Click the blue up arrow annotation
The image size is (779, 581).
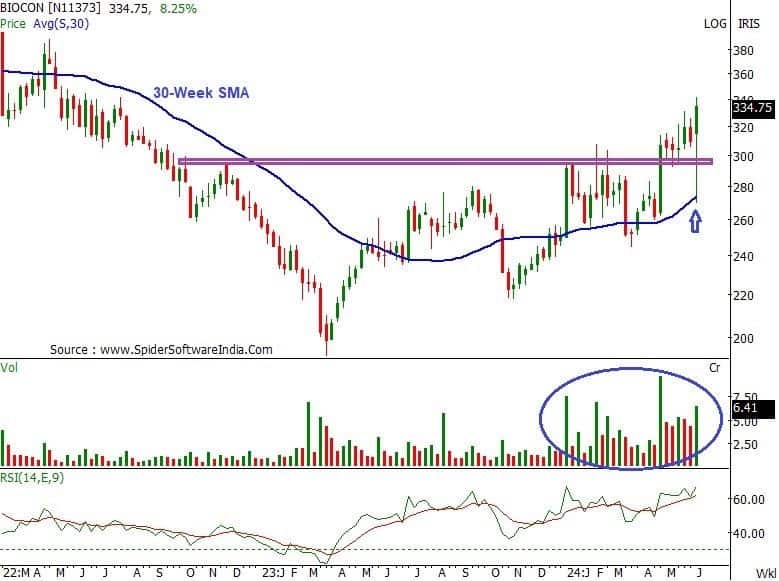pyautogui.click(x=696, y=221)
